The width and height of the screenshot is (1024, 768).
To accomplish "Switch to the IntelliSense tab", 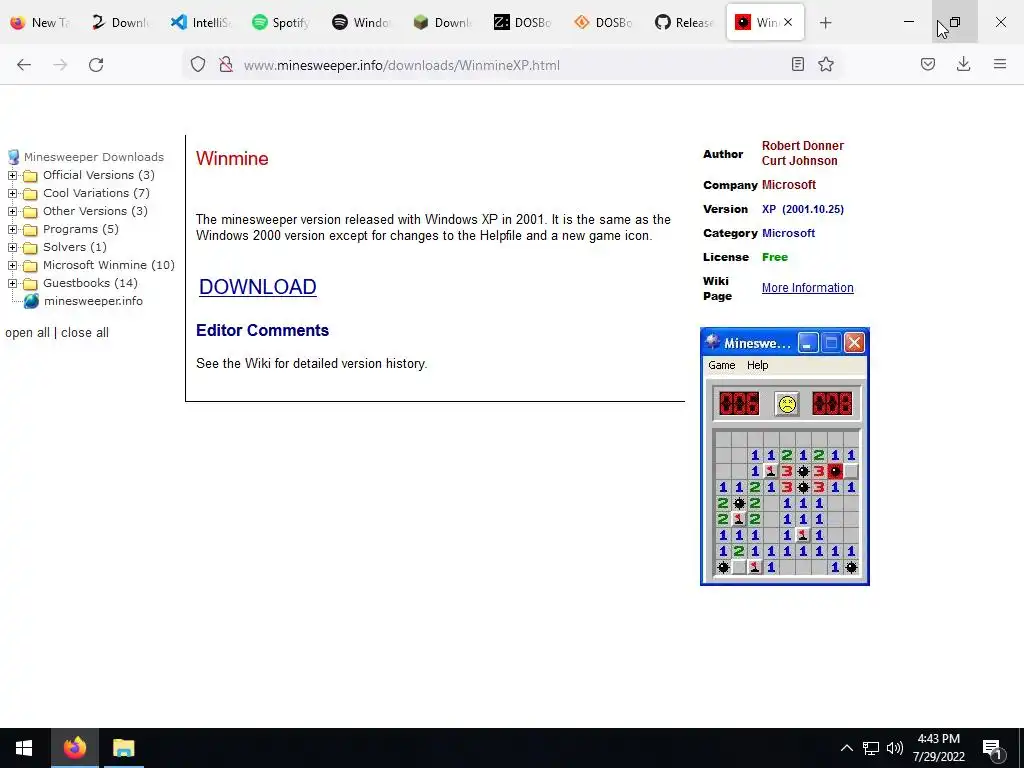I will 200,22.
